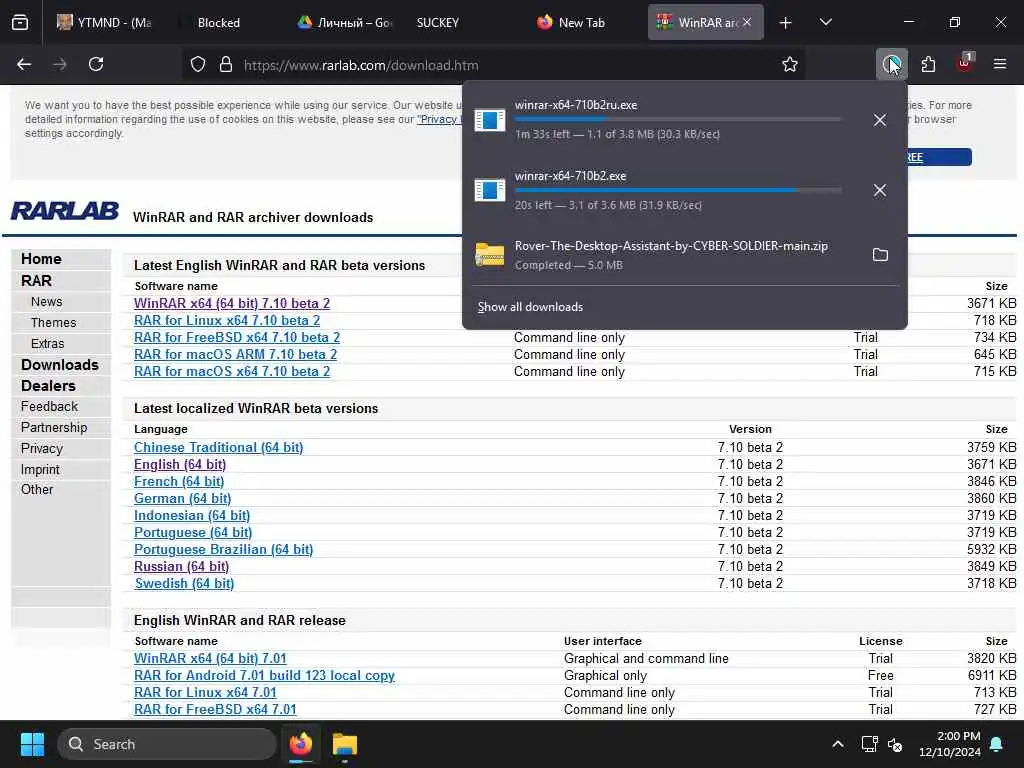
Task: Click winrar-x64-710b2.exe progress bar
Action: tap(678, 190)
